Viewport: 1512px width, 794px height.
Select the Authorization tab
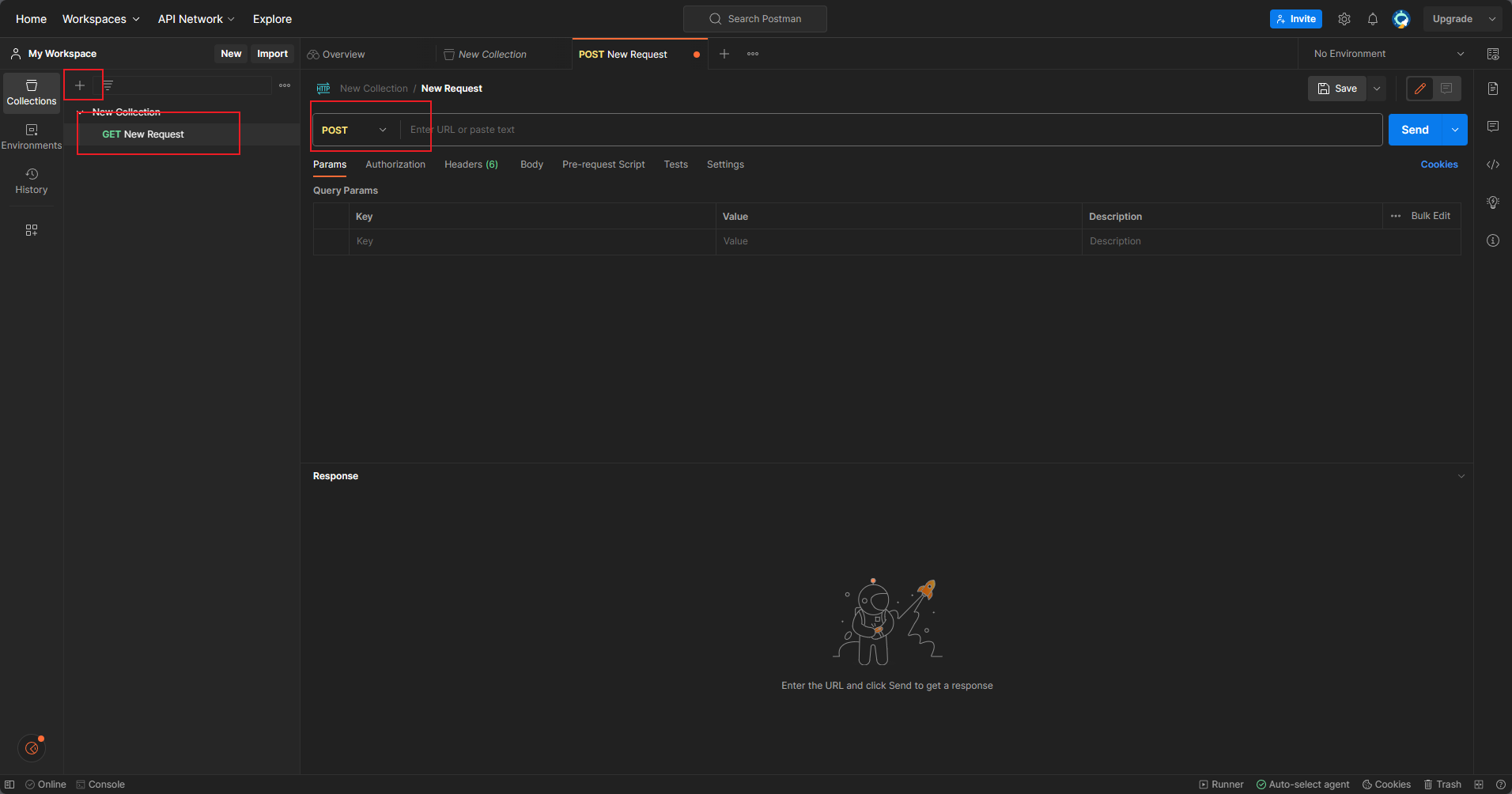coord(395,164)
